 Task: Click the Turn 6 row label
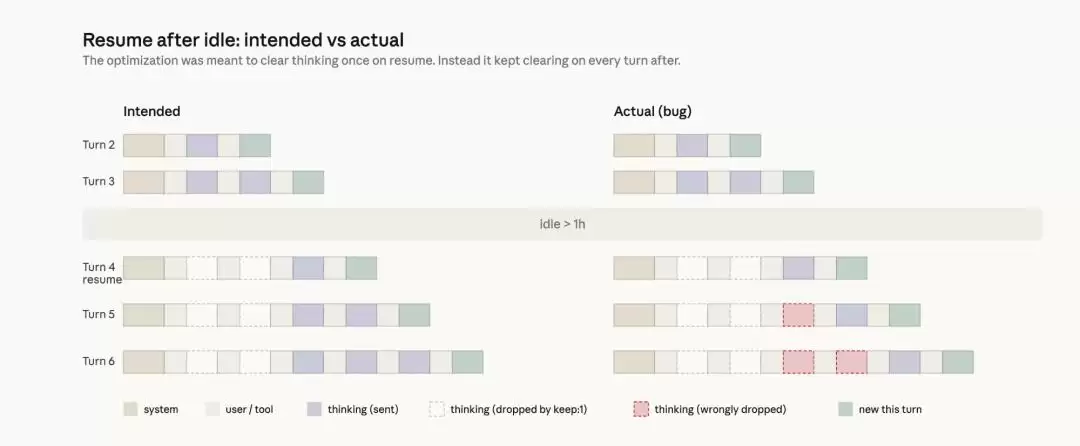click(x=99, y=361)
